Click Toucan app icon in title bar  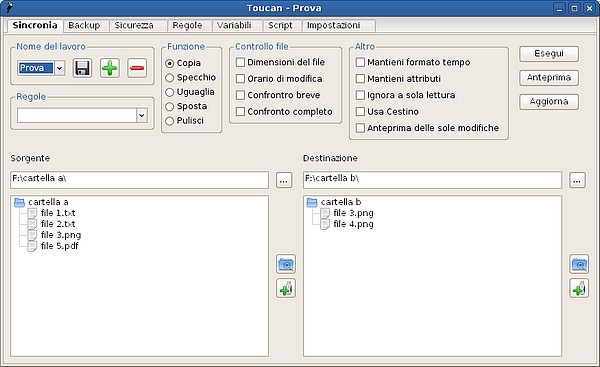click(9, 8)
